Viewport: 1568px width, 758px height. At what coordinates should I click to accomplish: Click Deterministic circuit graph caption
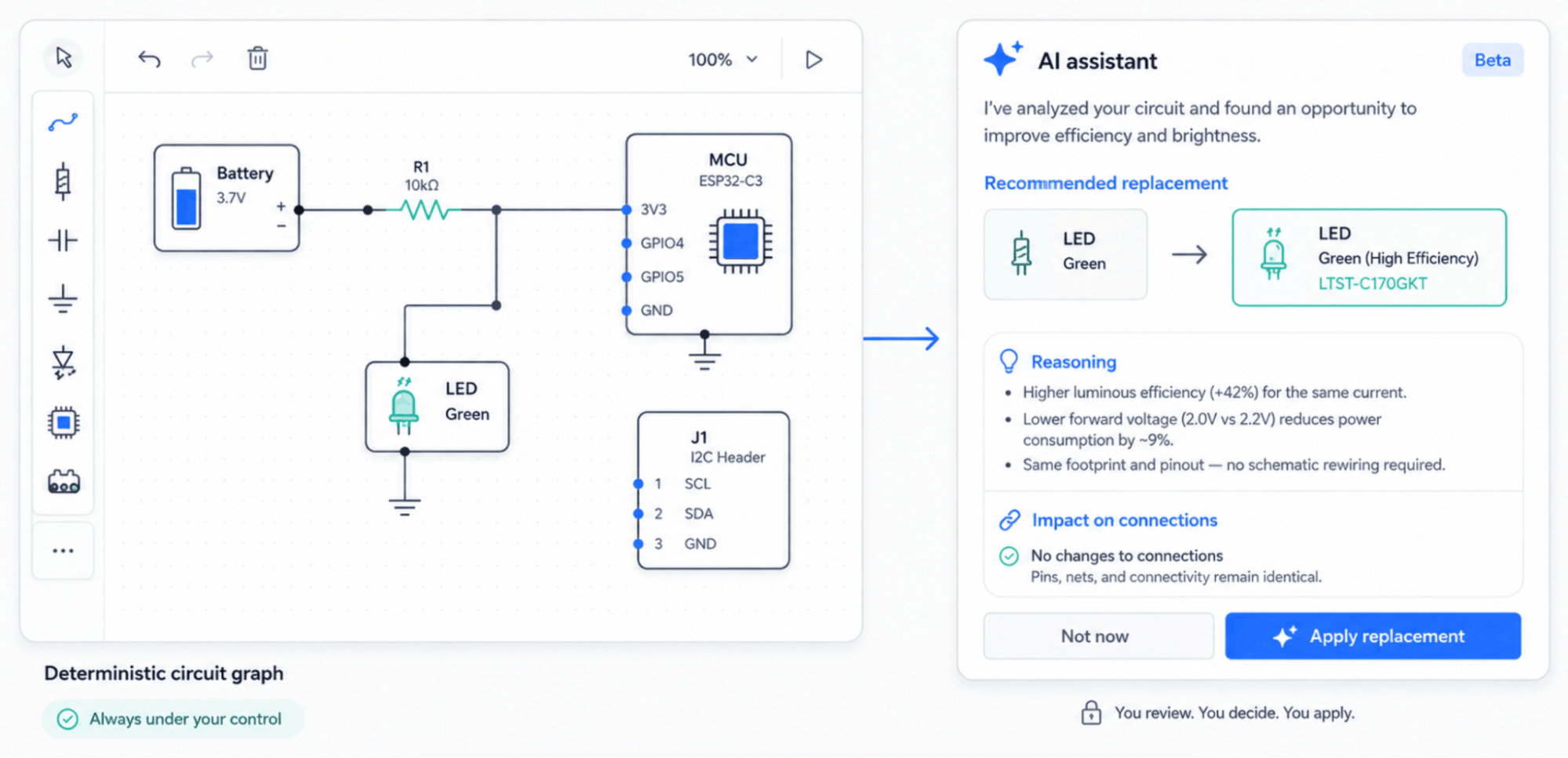point(164,673)
